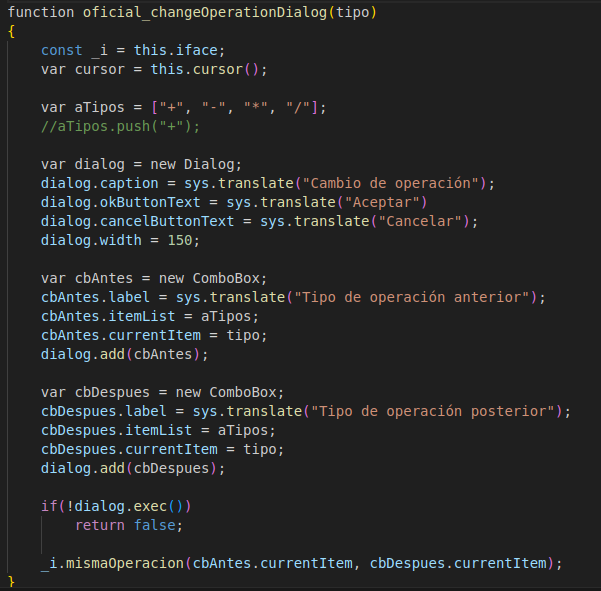601x591 pixels.
Task: Click the return false statement
Action: point(129,525)
